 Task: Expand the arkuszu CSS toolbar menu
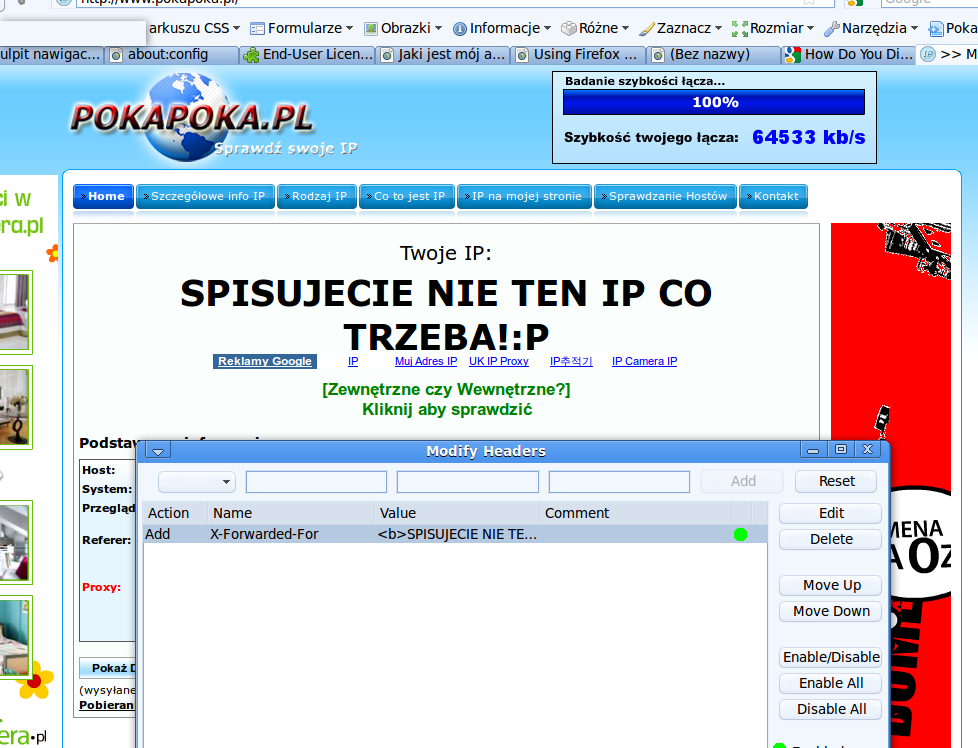(195, 28)
